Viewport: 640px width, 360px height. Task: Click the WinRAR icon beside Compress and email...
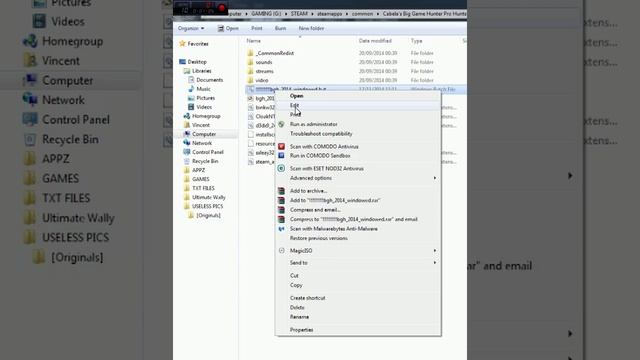[281, 210]
